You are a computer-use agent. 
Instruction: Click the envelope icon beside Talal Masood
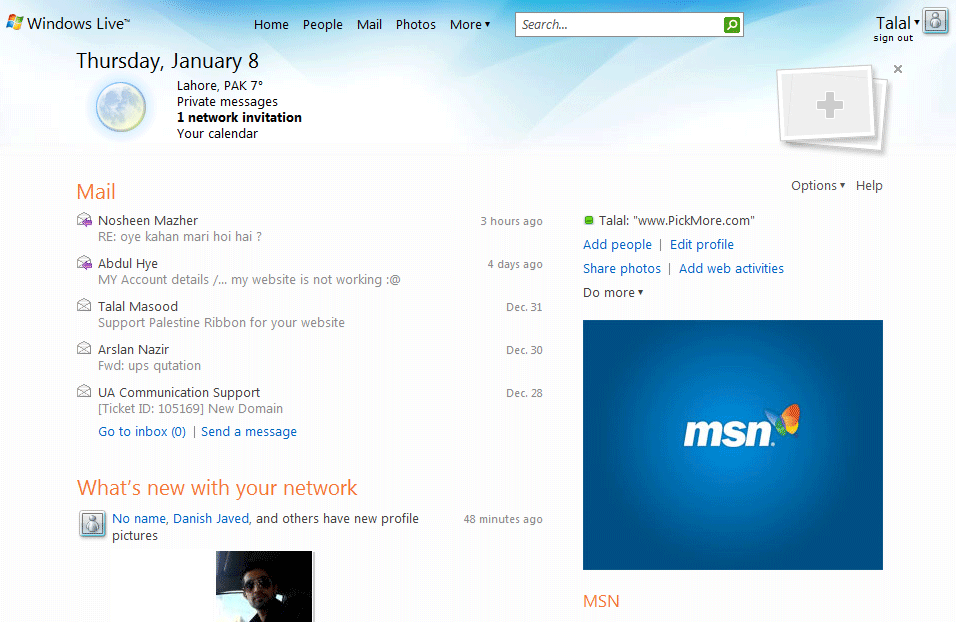tap(84, 306)
